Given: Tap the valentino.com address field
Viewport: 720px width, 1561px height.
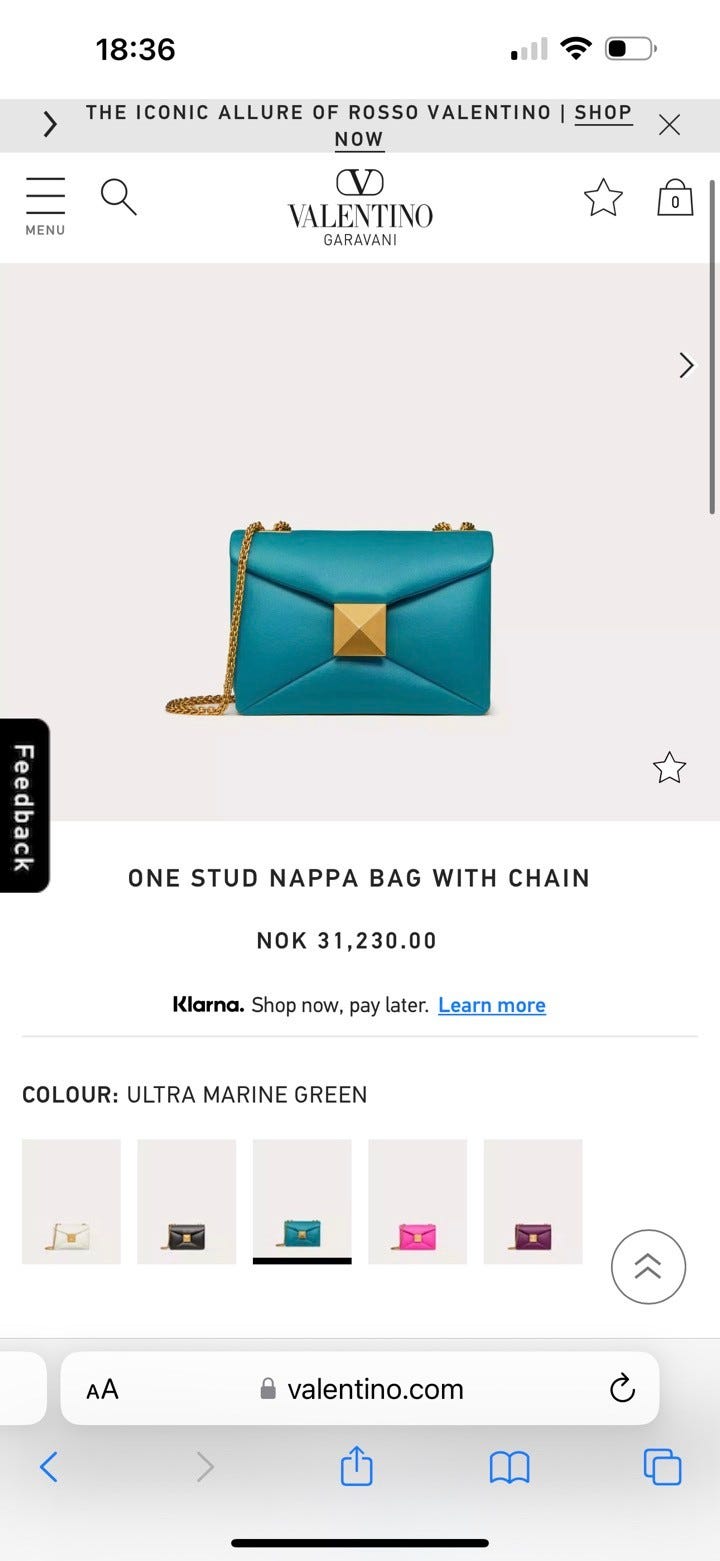Looking at the screenshot, I should coord(360,1388).
